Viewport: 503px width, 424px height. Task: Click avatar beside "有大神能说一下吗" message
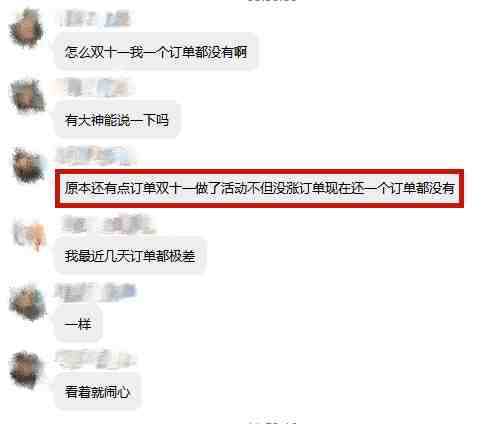[x=27, y=96]
